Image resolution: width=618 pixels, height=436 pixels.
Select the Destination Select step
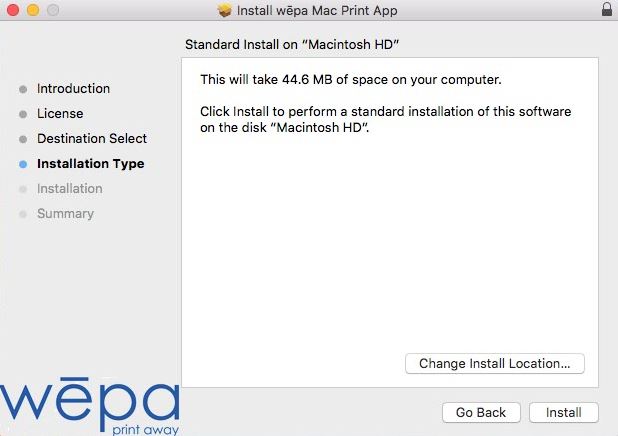92,139
